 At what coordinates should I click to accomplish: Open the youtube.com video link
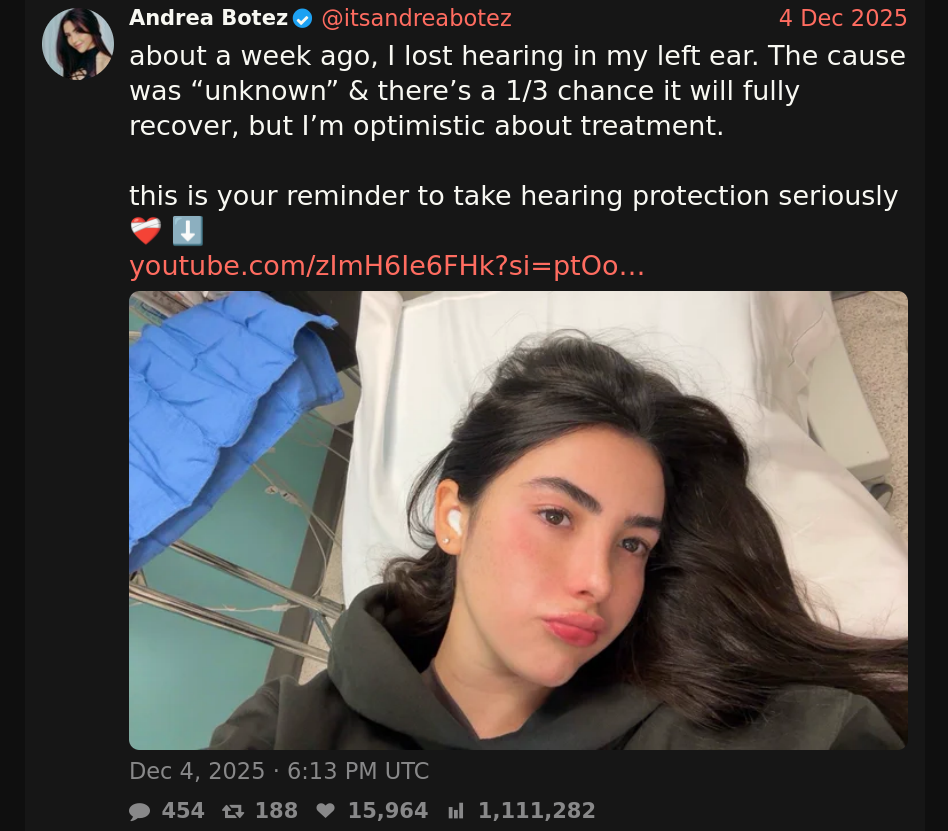tap(387, 266)
